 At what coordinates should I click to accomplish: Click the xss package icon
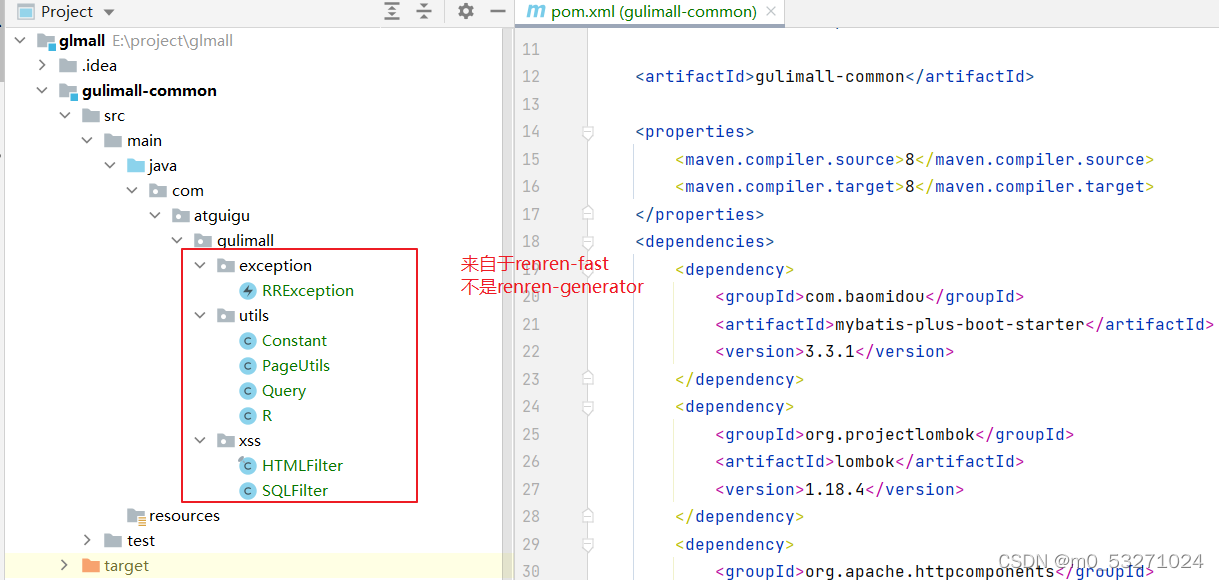[226, 441]
